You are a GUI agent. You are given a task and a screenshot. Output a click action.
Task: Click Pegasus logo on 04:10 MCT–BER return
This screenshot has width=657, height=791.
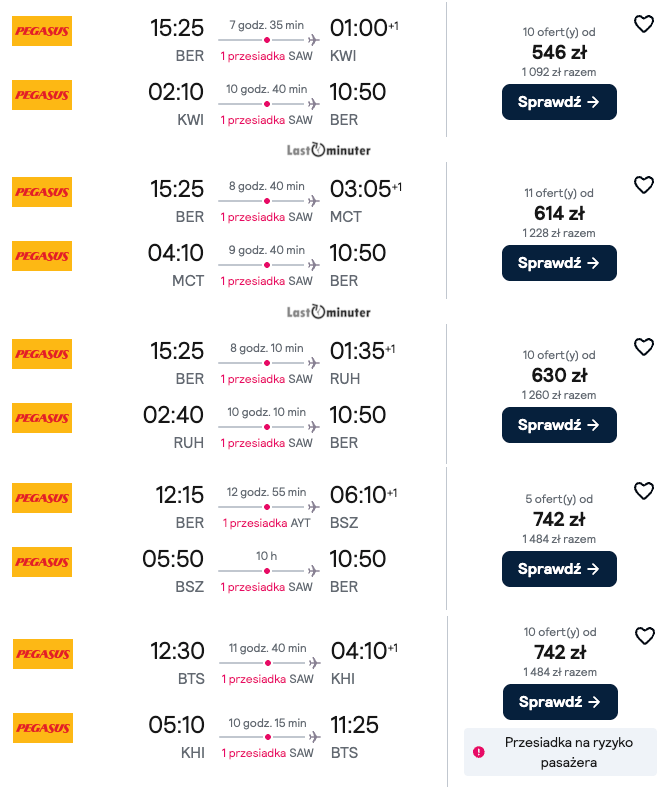tap(42, 256)
